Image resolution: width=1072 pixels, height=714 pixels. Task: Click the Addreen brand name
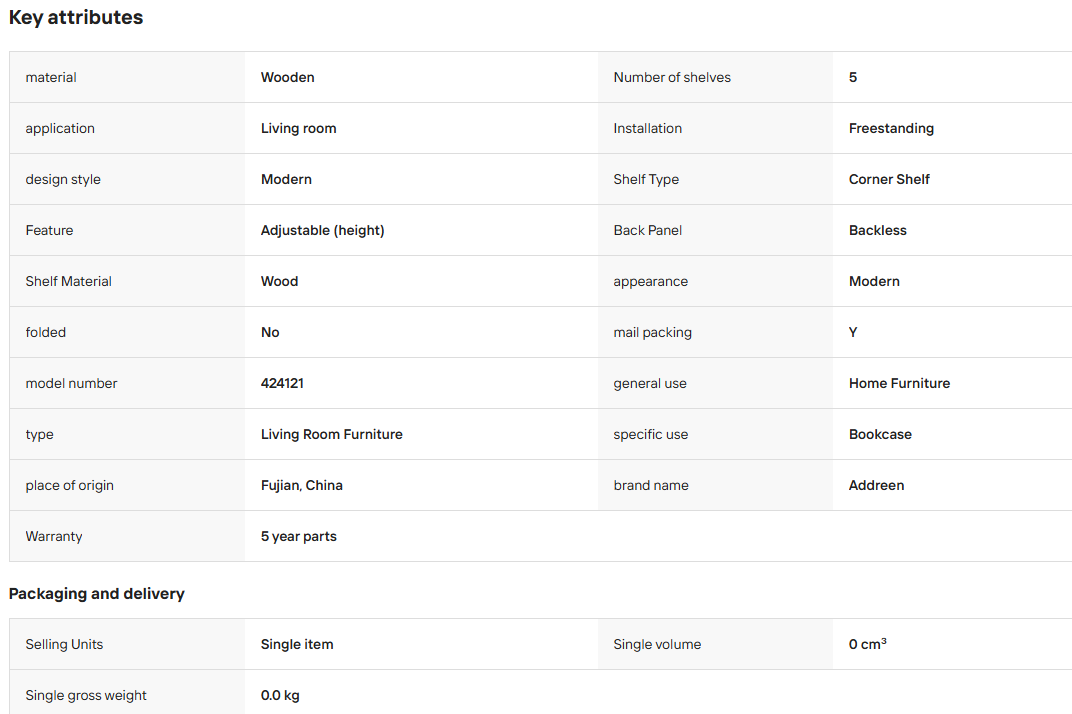[x=876, y=486]
